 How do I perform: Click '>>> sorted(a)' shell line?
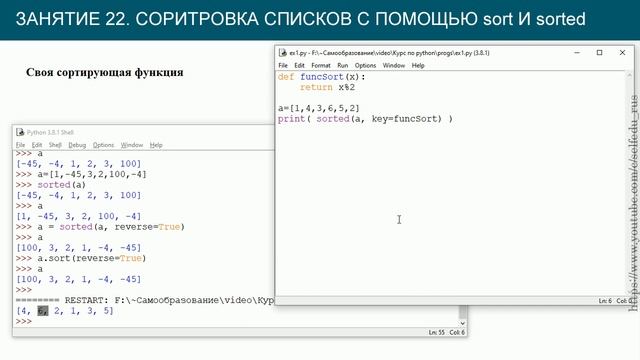51,185
